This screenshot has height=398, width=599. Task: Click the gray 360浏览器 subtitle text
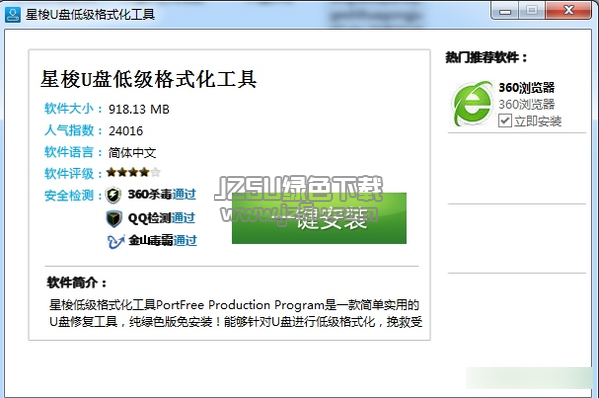point(526,104)
